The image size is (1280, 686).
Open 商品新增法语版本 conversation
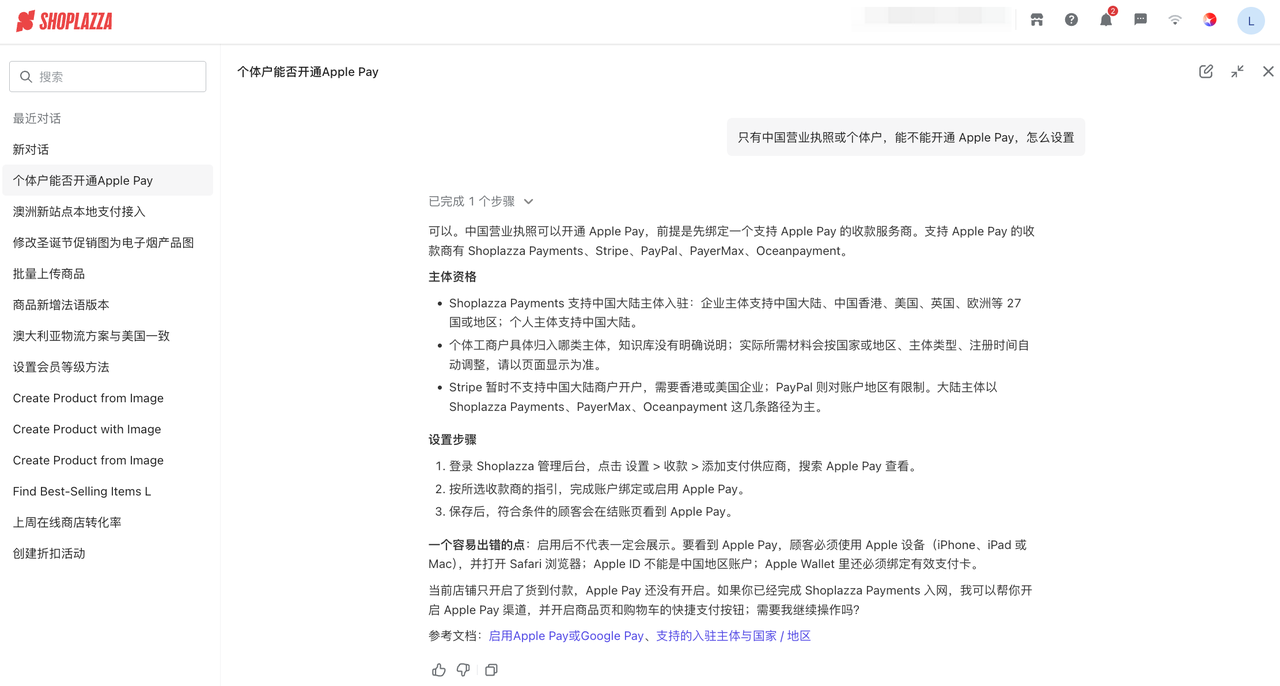[107, 305]
